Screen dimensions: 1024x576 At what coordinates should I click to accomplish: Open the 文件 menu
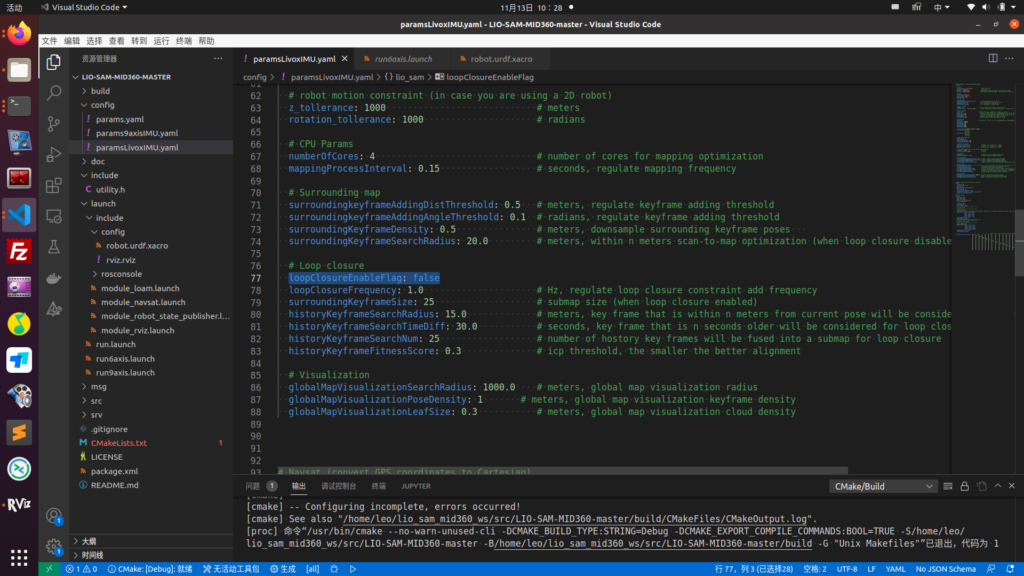[x=49, y=40]
